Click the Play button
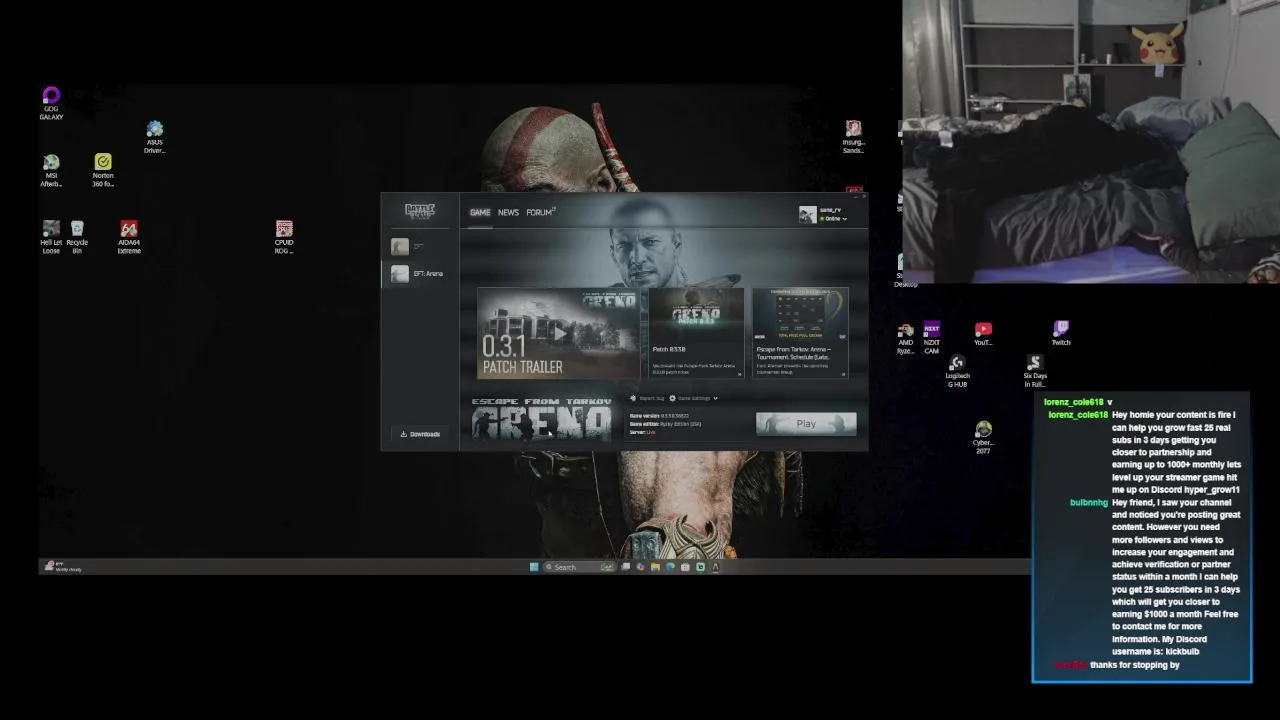 tap(806, 424)
